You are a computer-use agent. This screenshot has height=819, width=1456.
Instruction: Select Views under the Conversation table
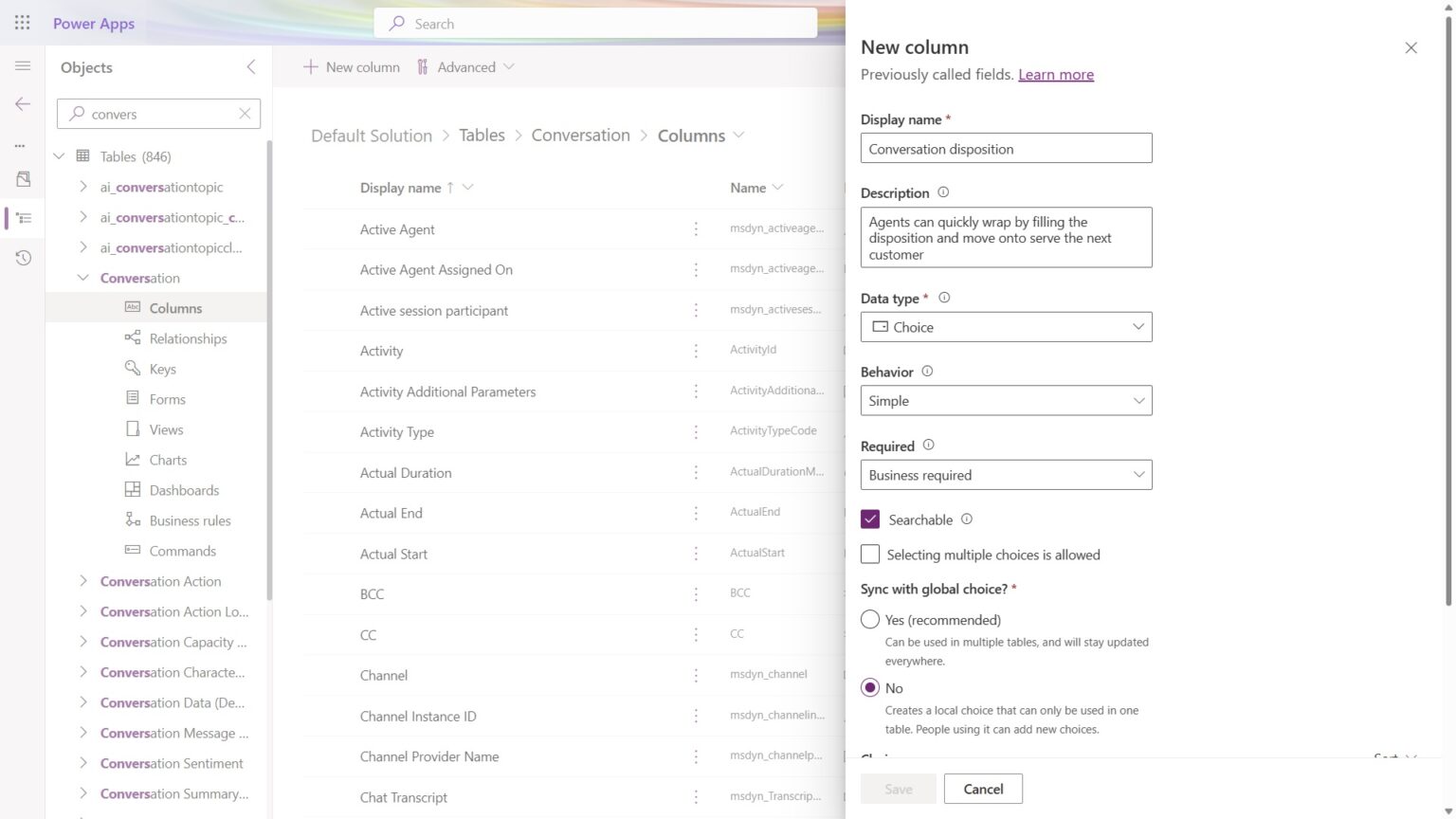point(166,428)
